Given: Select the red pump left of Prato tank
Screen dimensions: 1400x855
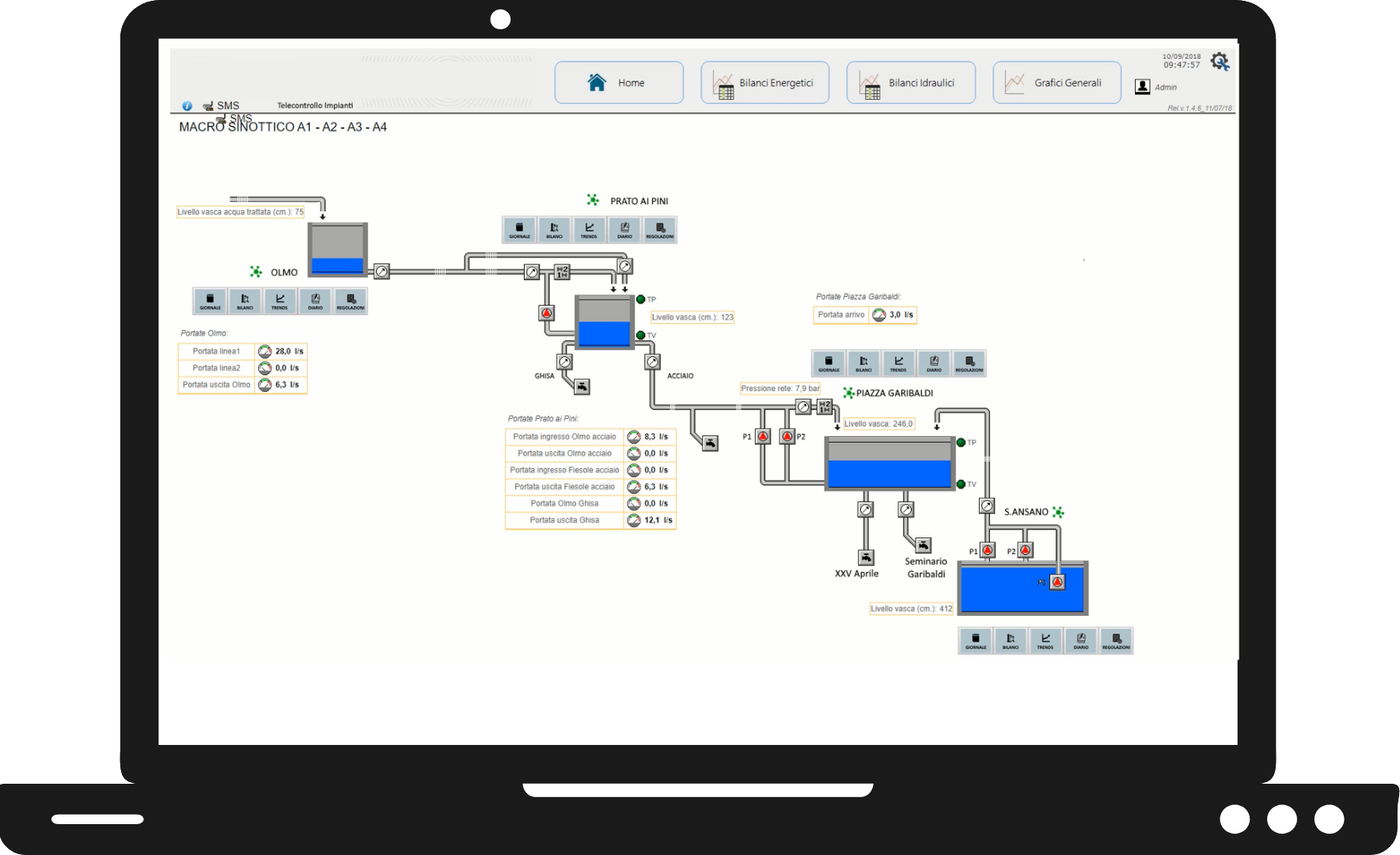Looking at the screenshot, I should pos(547,313).
